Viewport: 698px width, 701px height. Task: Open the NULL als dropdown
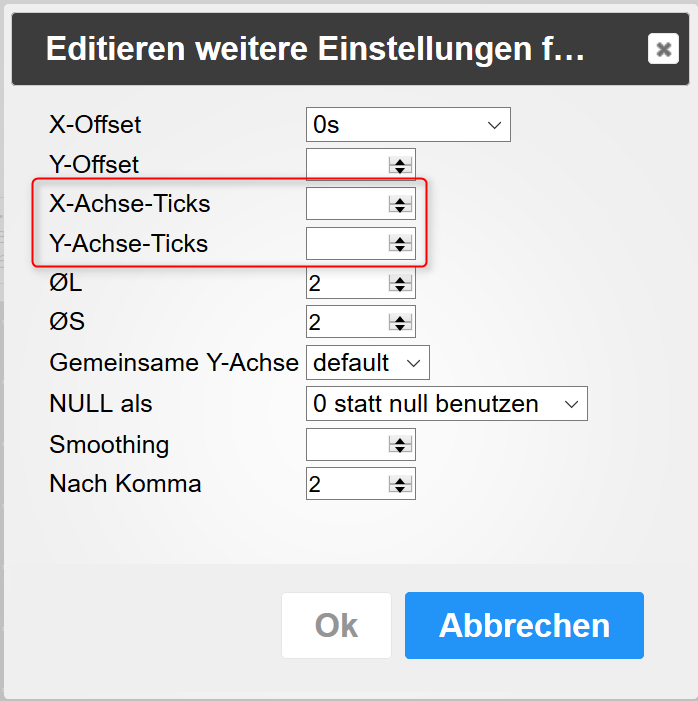446,404
